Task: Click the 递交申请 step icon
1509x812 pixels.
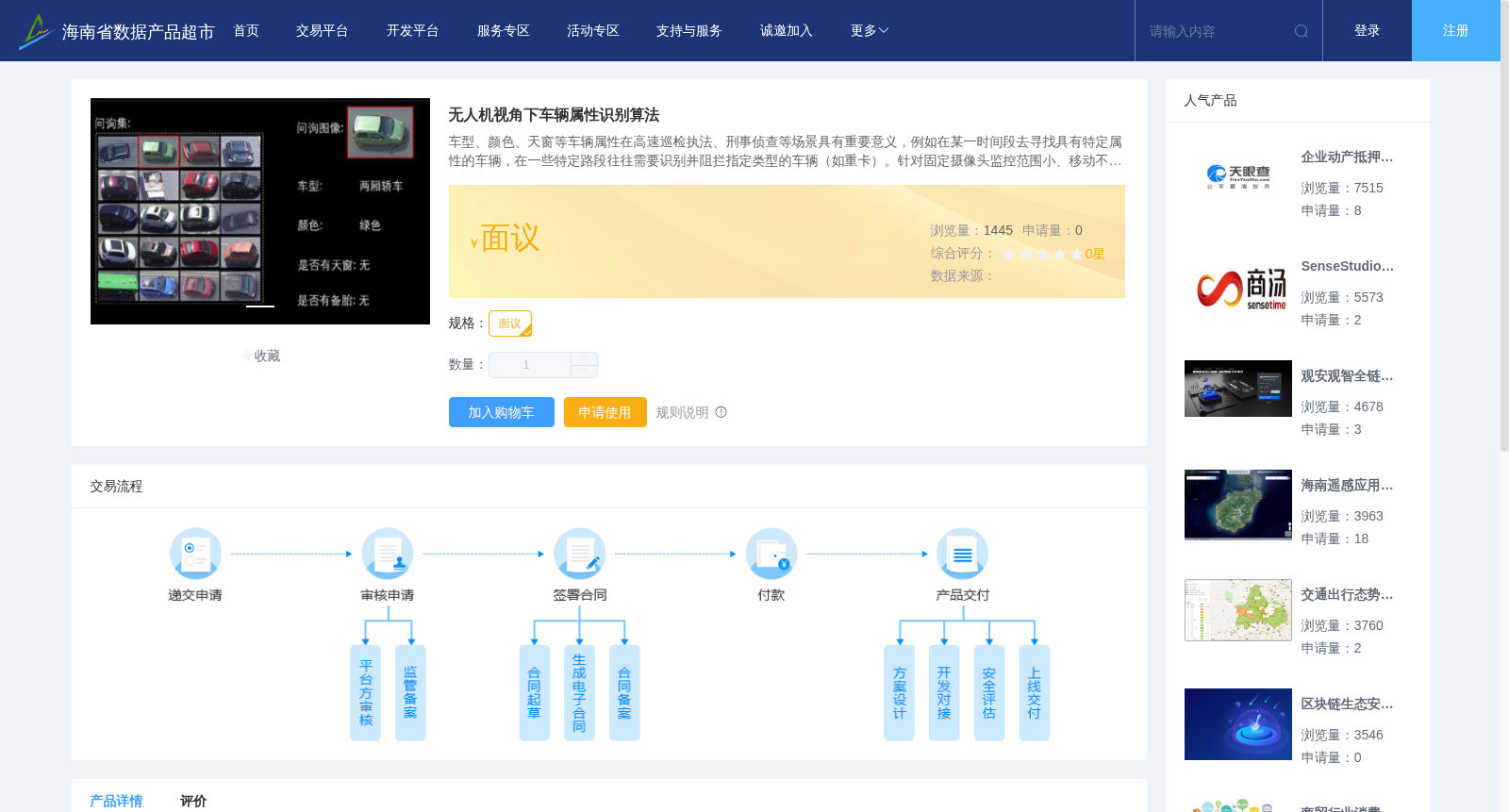Action: [195, 554]
